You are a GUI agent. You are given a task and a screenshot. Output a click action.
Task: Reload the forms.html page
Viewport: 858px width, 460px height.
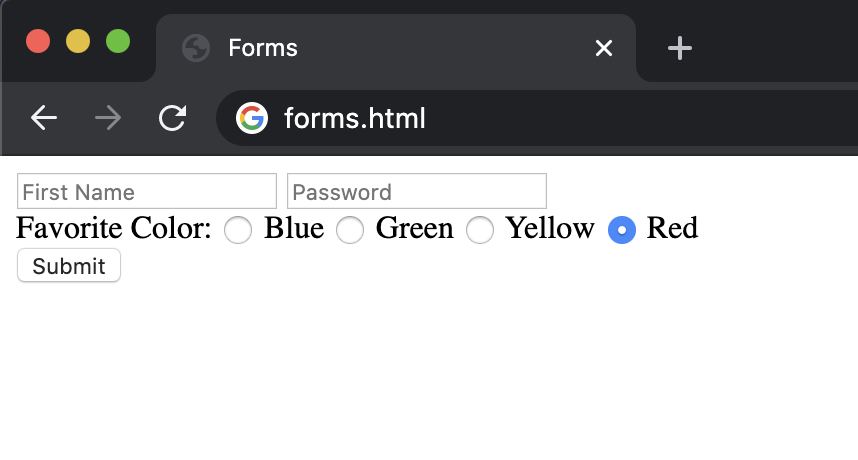pos(173,119)
